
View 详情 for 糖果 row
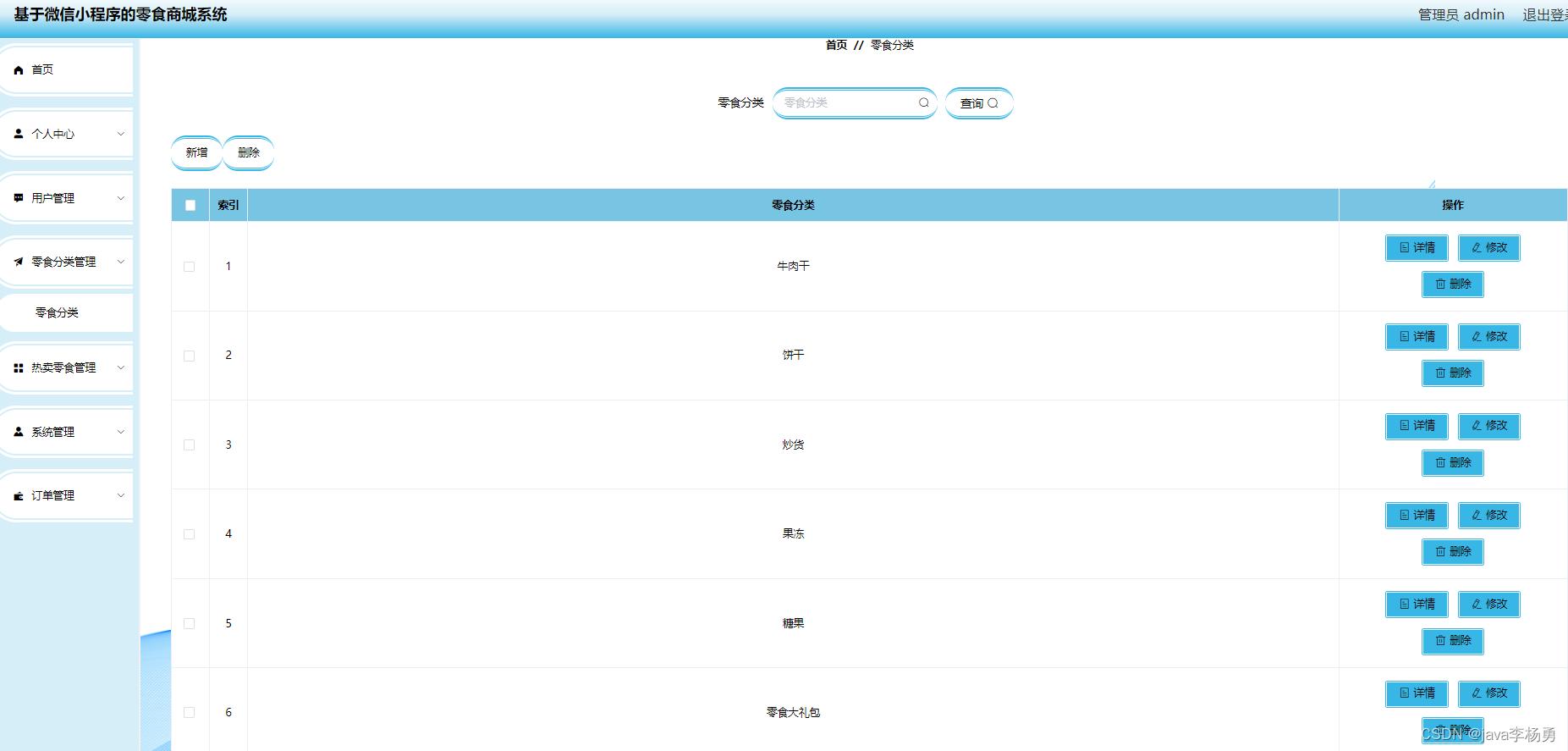coord(1417,605)
